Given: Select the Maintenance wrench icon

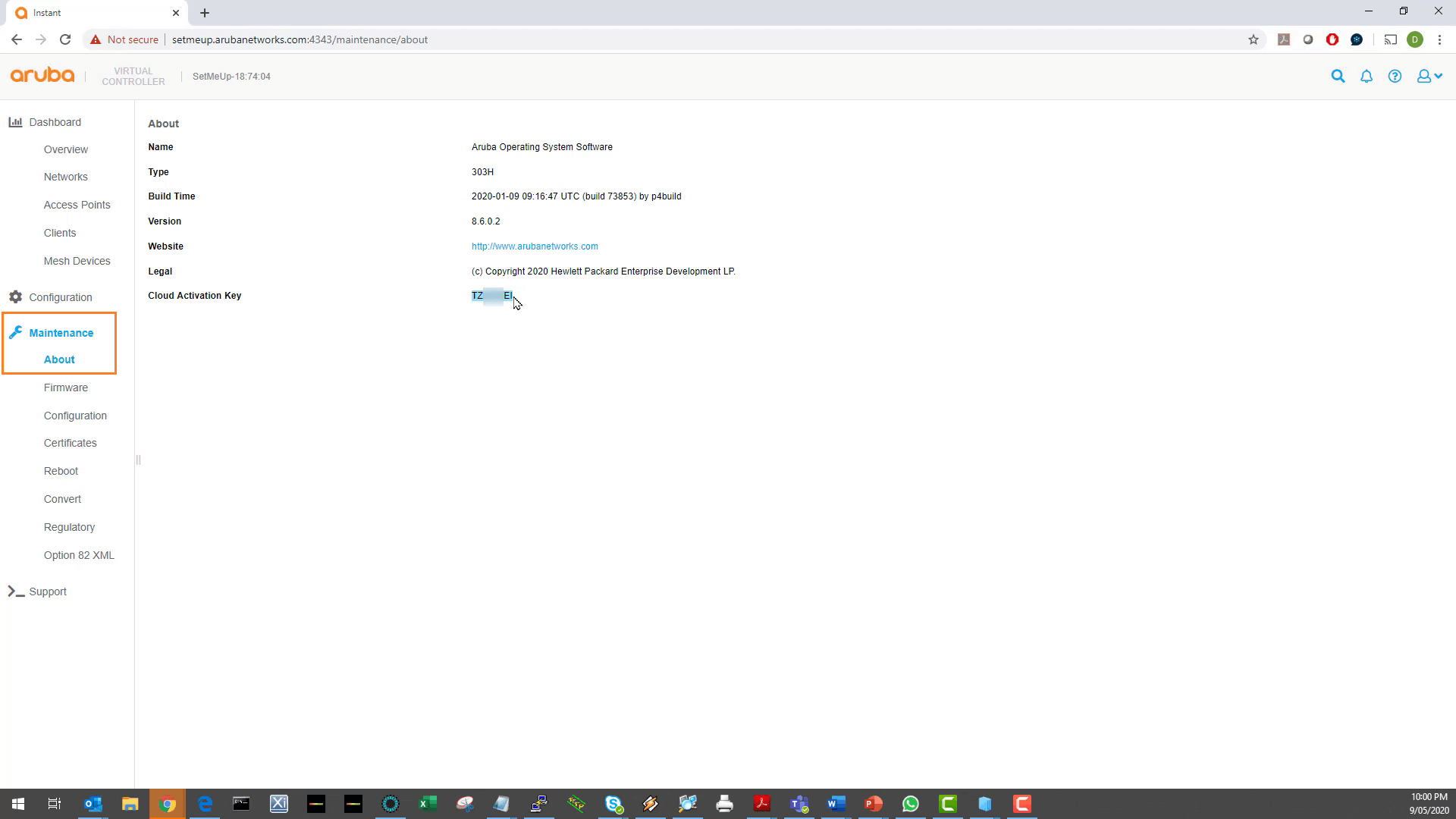Looking at the screenshot, I should pos(15,331).
